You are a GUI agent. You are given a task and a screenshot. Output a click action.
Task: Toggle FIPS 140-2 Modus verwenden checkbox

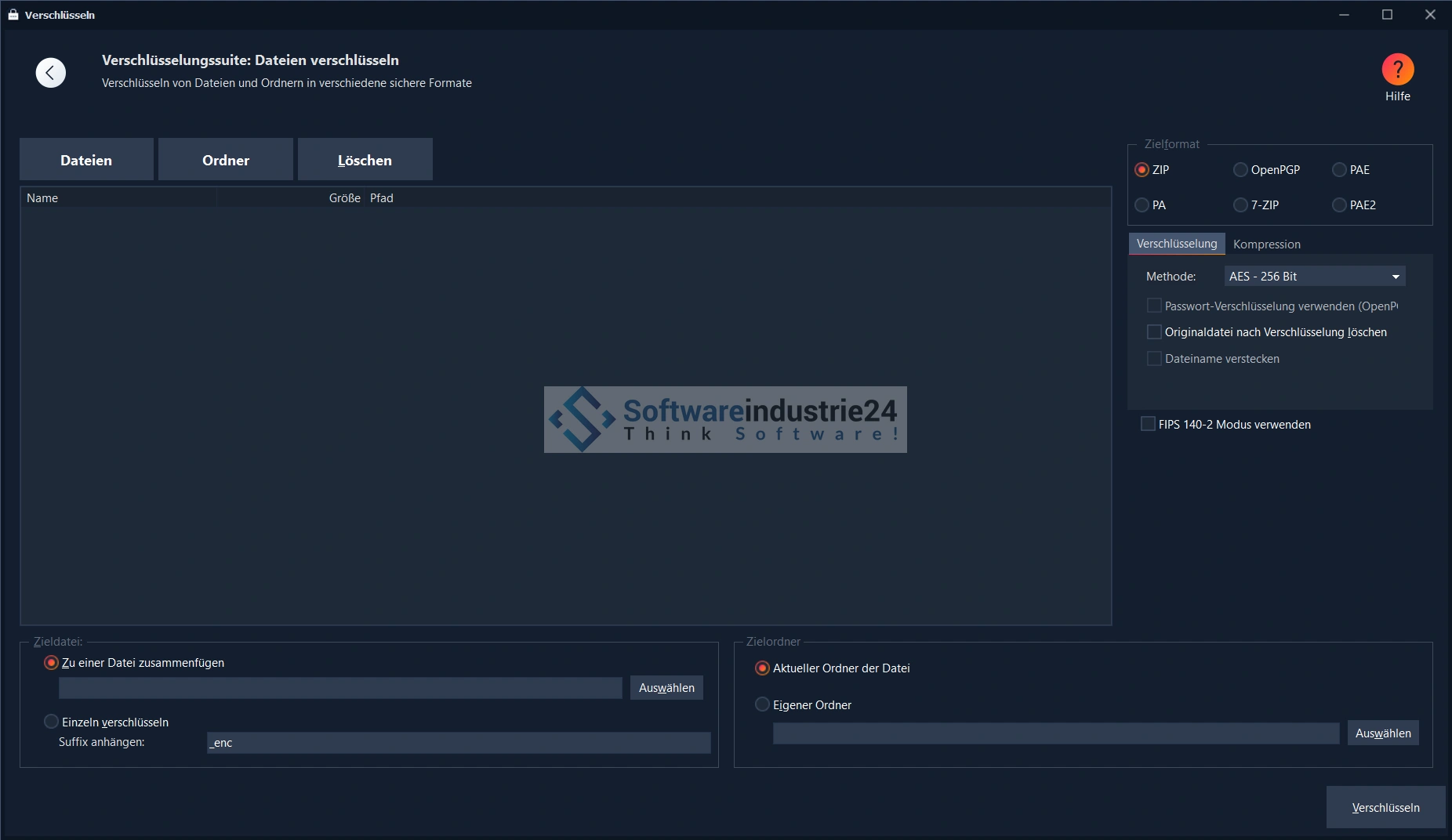pyautogui.click(x=1148, y=424)
